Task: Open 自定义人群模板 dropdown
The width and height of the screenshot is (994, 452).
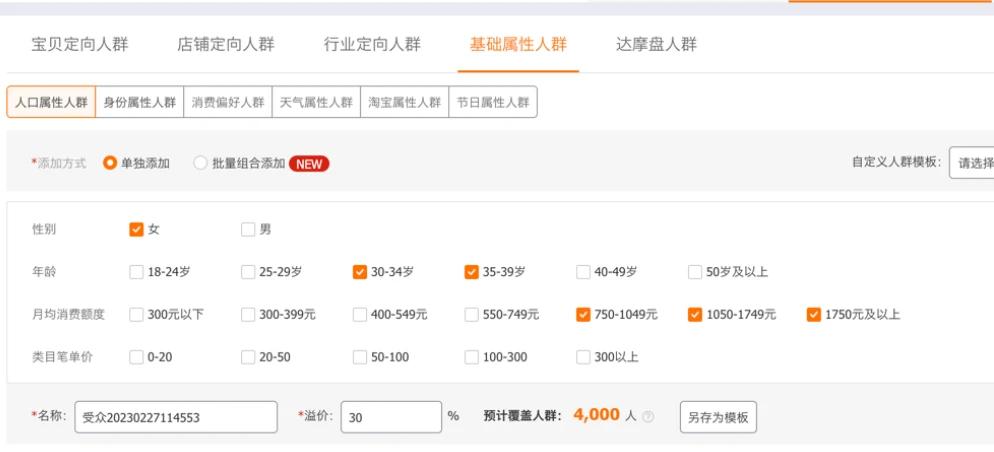Action: [x=971, y=163]
